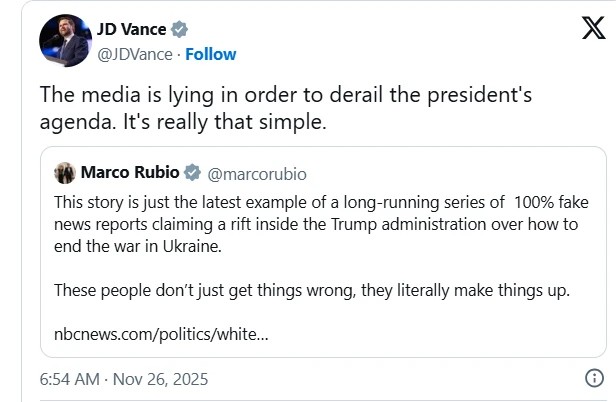The height and width of the screenshot is (402, 616).
Task: Click the JD Vance display name
Action: click(132, 31)
